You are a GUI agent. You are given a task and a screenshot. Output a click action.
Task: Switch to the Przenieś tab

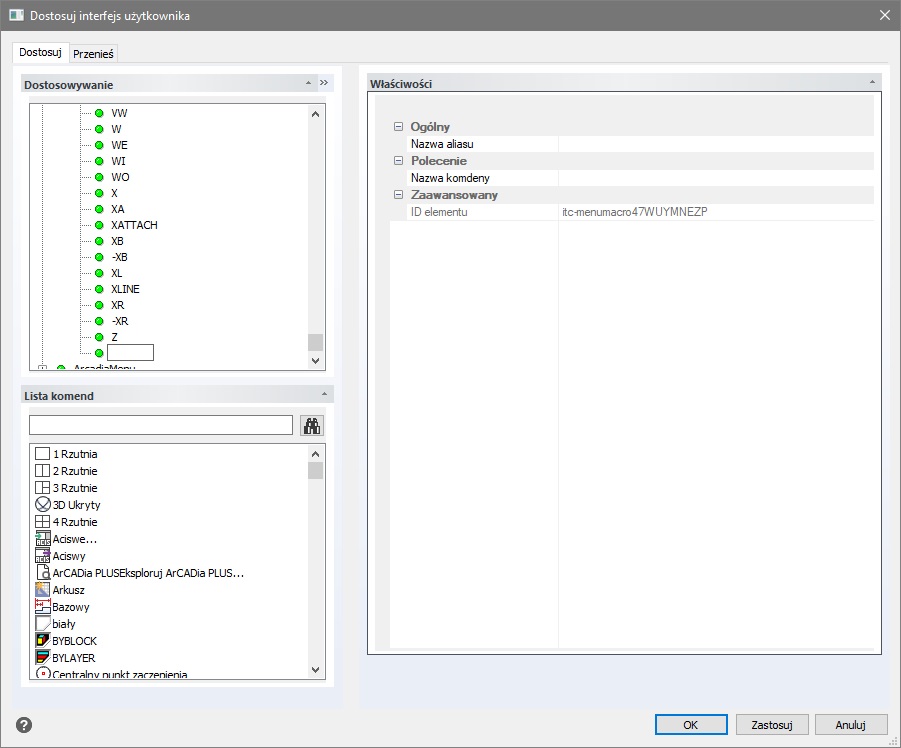click(93, 54)
